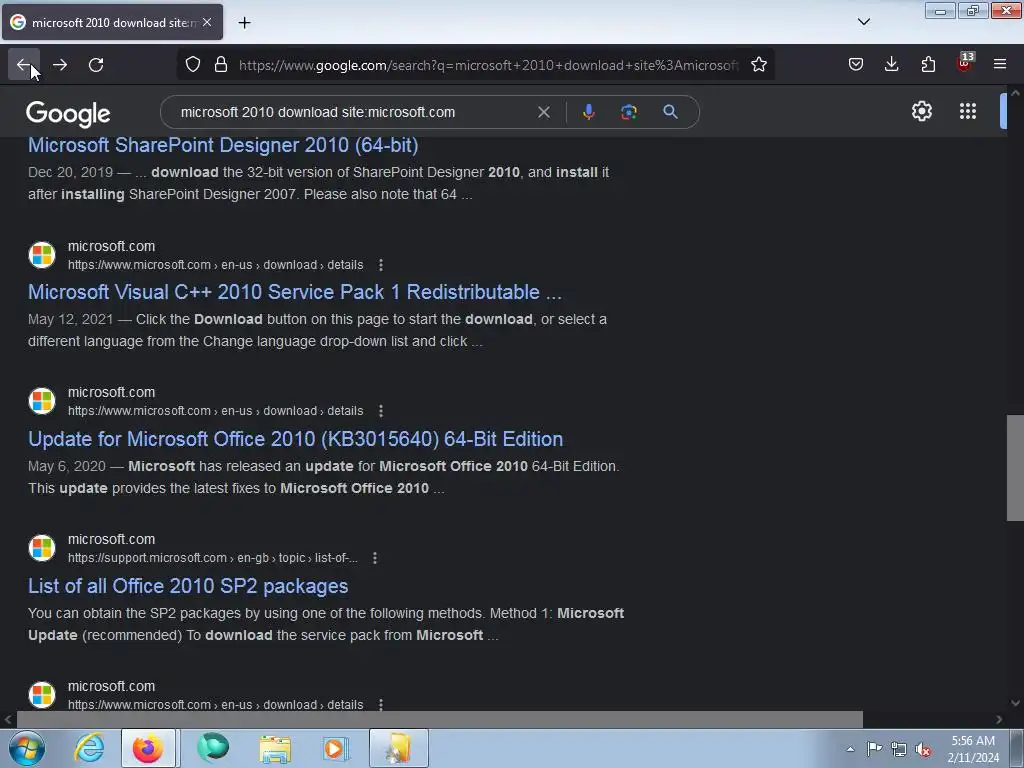Image resolution: width=1024 pixels, height=768 pixels.
Task: Click the scroll right arrow
Action: [x=999, y=720]
